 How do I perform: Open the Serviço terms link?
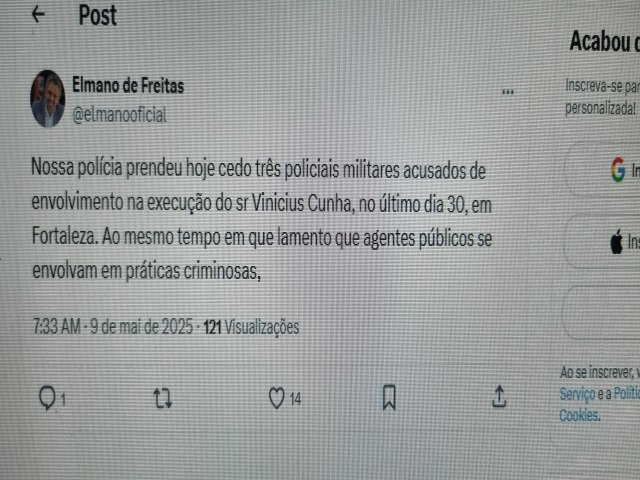[577, 394]
